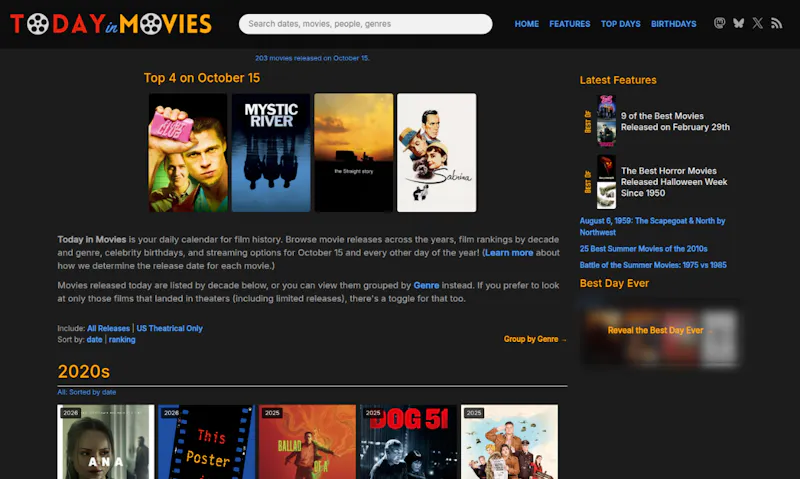
Task: Open the Mystic River poster
Action: 271,153
